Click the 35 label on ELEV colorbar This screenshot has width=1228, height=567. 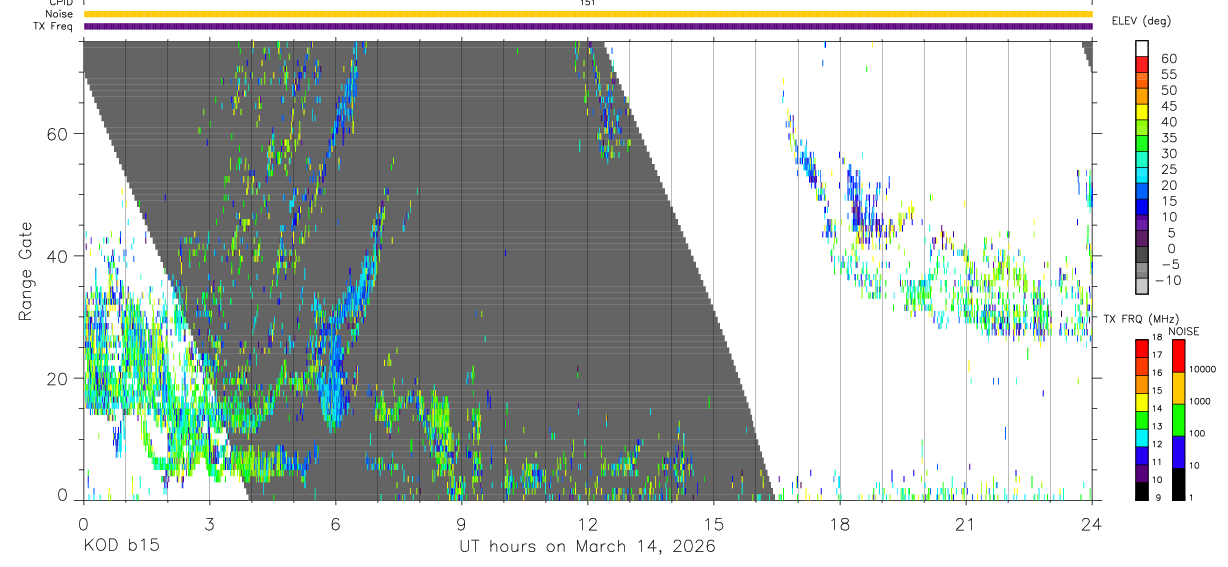point(1168,137)
